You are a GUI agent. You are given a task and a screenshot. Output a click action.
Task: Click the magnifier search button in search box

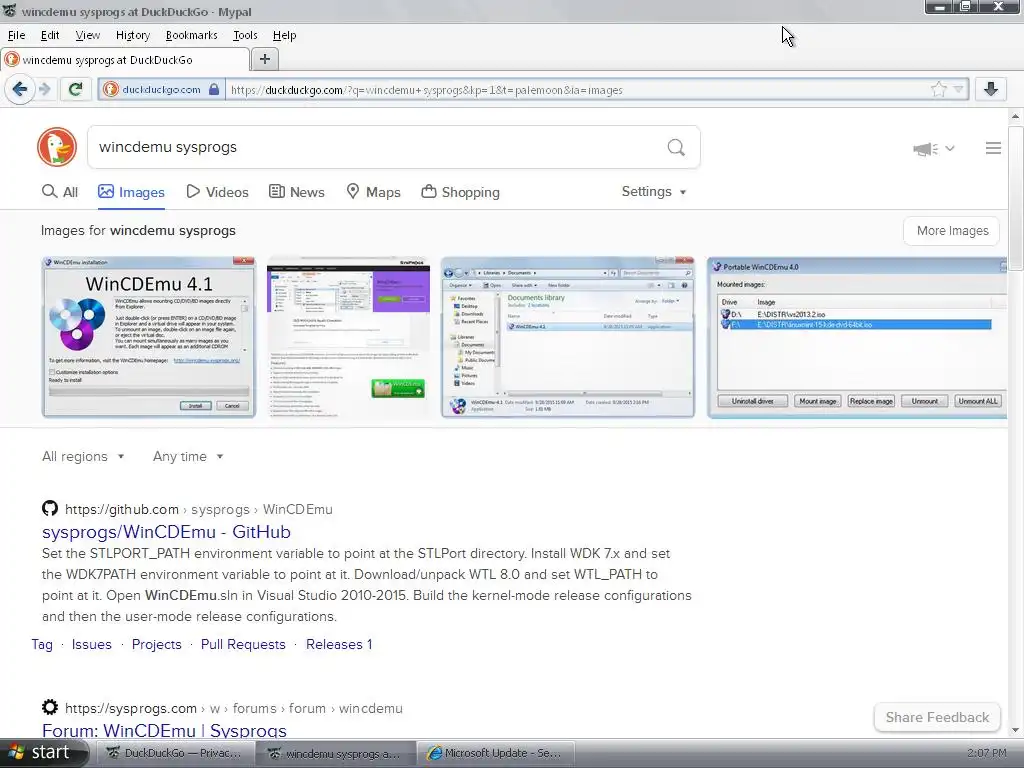pyautogui.click(x=676, y=148)
